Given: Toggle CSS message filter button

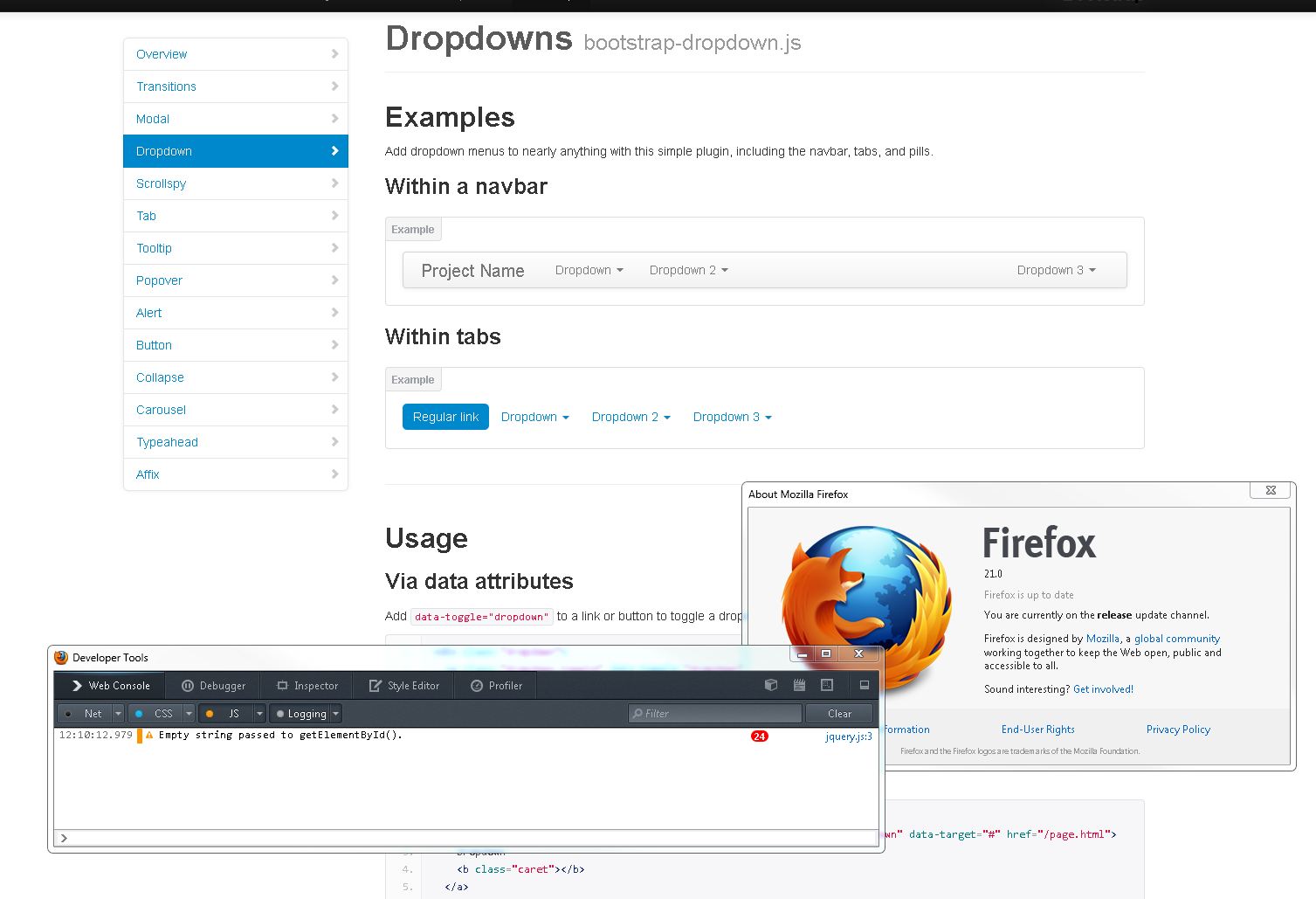Looking at the screenshot, I should [x=155, y=714].
